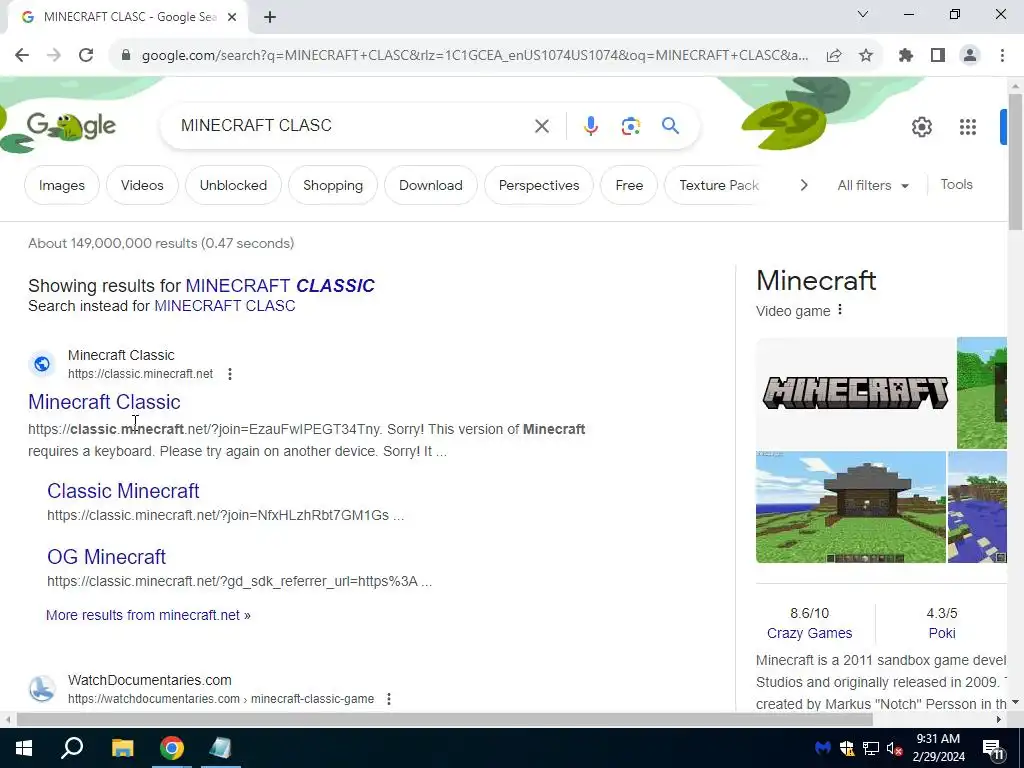Open More results from minecraft.net
The height and width of the screenshot is (768, 1024).
coord(148,615)
